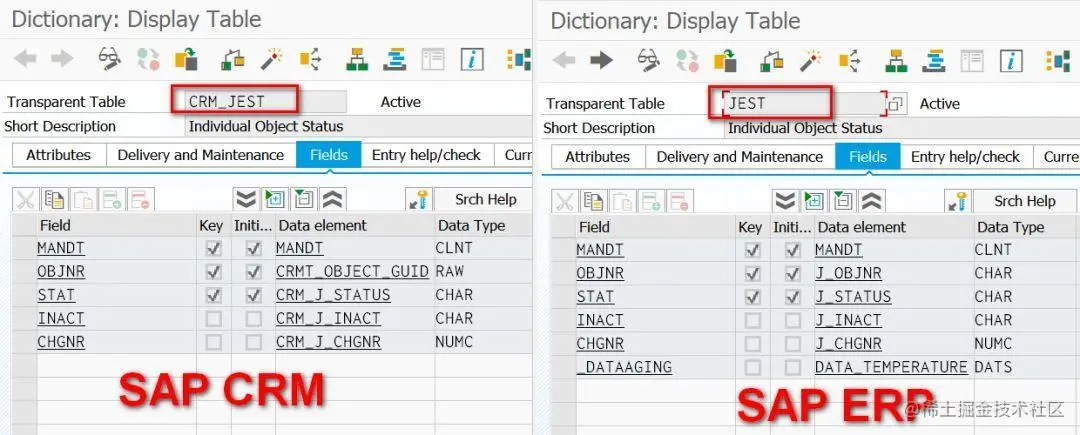Screen dimensions: 1080x435
Task: Click foreign key icon in left CRM_JEST window
Action: (418, 200)
